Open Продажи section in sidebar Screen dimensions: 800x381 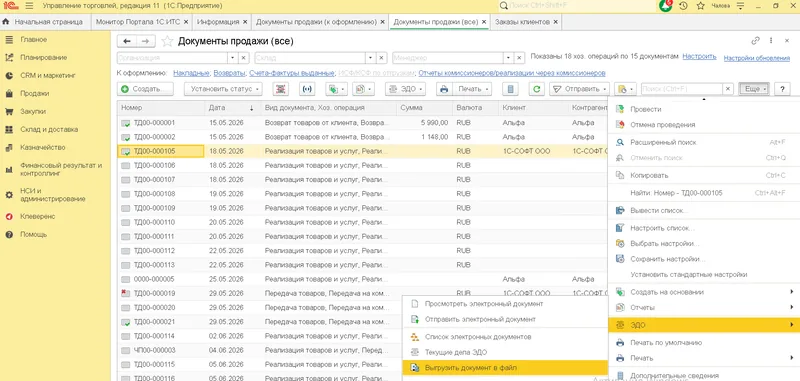(35, 93)
